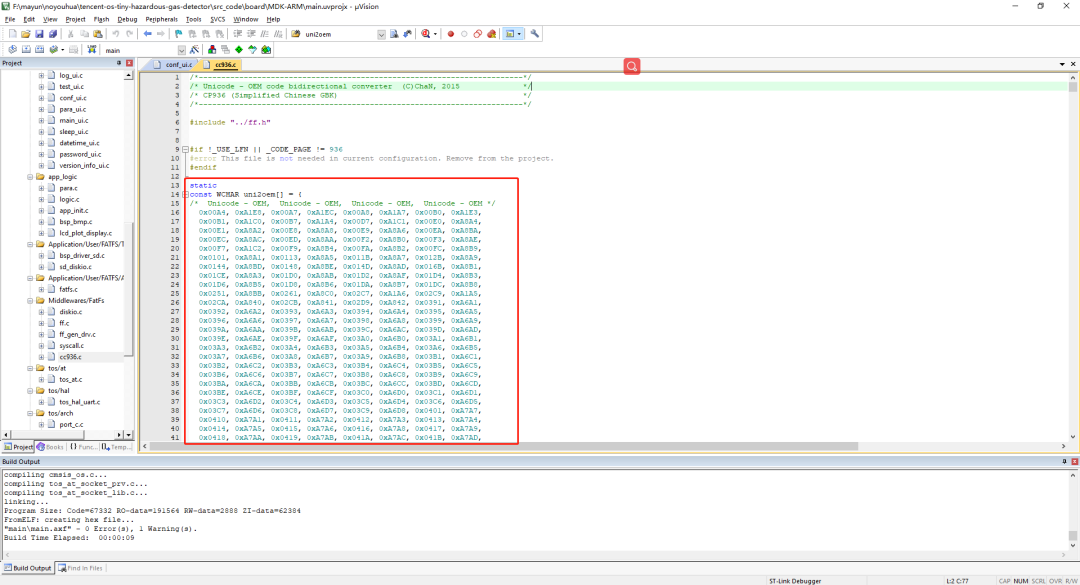1080x585 pixels.
Task: Open the Project menu
Action: coord(75,19)
